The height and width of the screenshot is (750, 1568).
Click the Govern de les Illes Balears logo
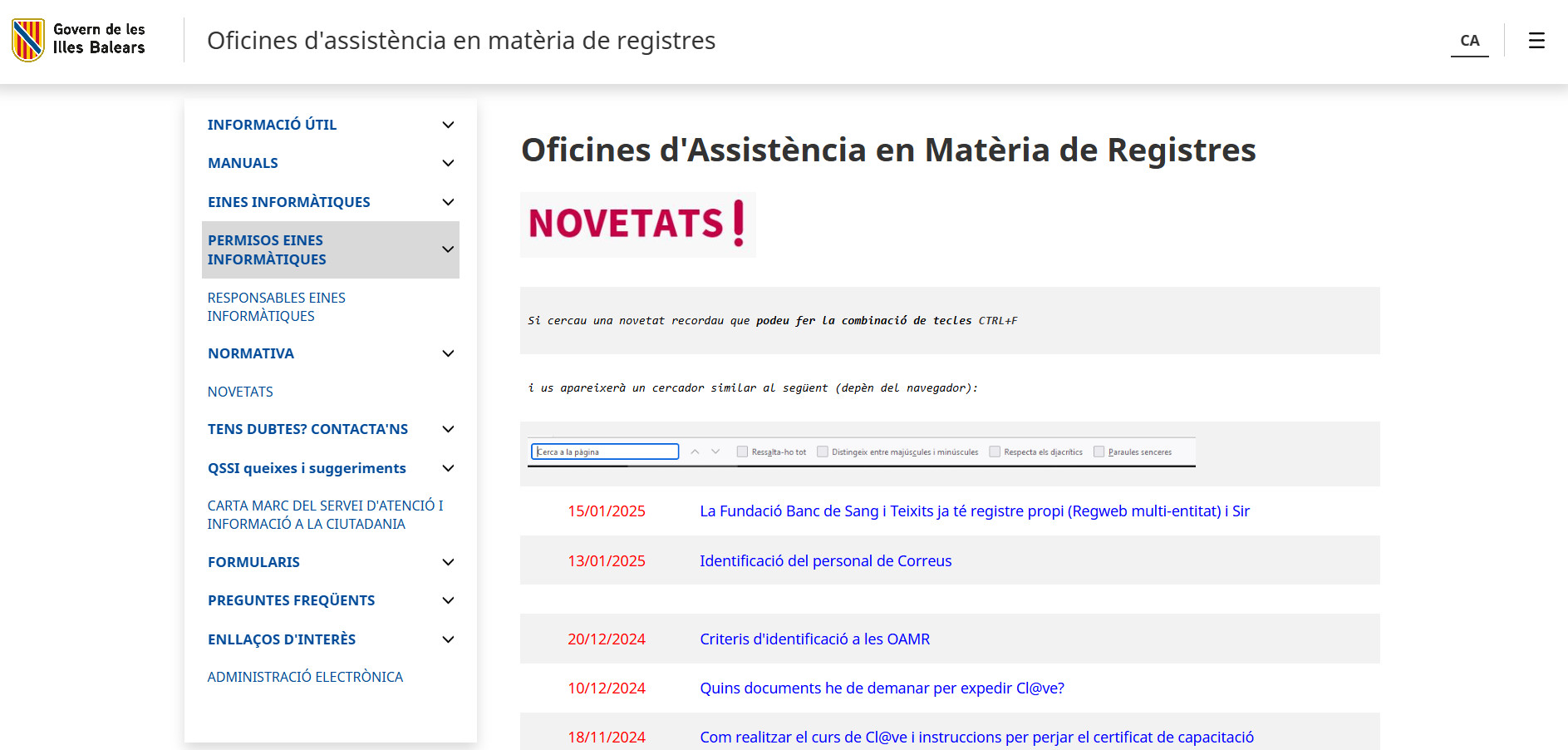tap(79, 40)
